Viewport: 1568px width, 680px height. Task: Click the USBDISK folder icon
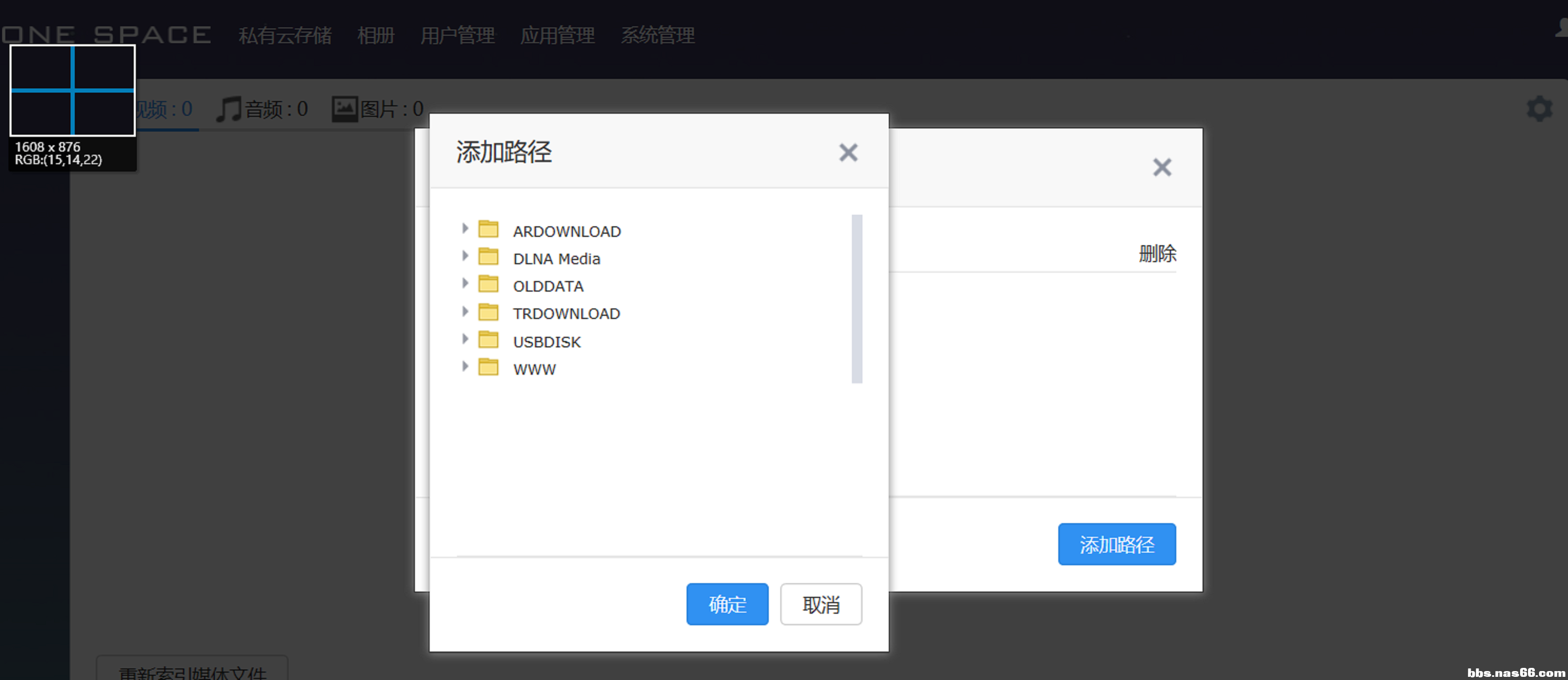click(488, 339)
